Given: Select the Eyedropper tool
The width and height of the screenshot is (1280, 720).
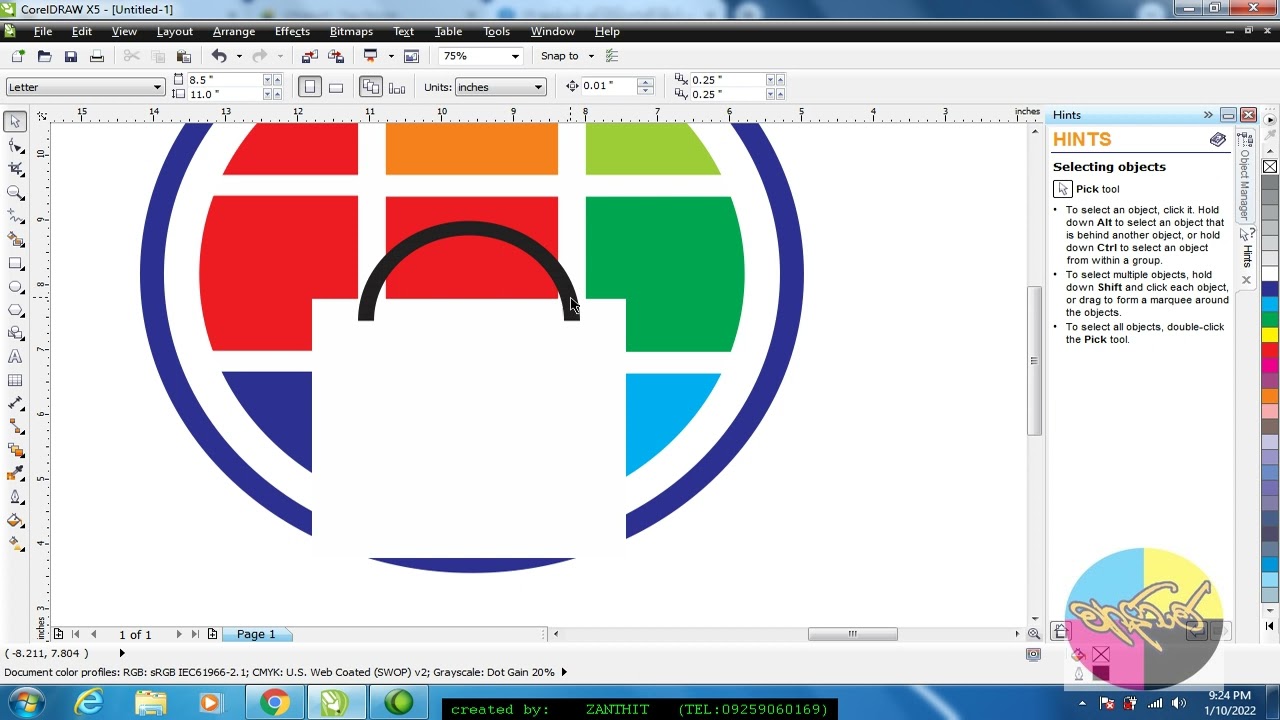Looking at the screenshot, I should [16, 474].
